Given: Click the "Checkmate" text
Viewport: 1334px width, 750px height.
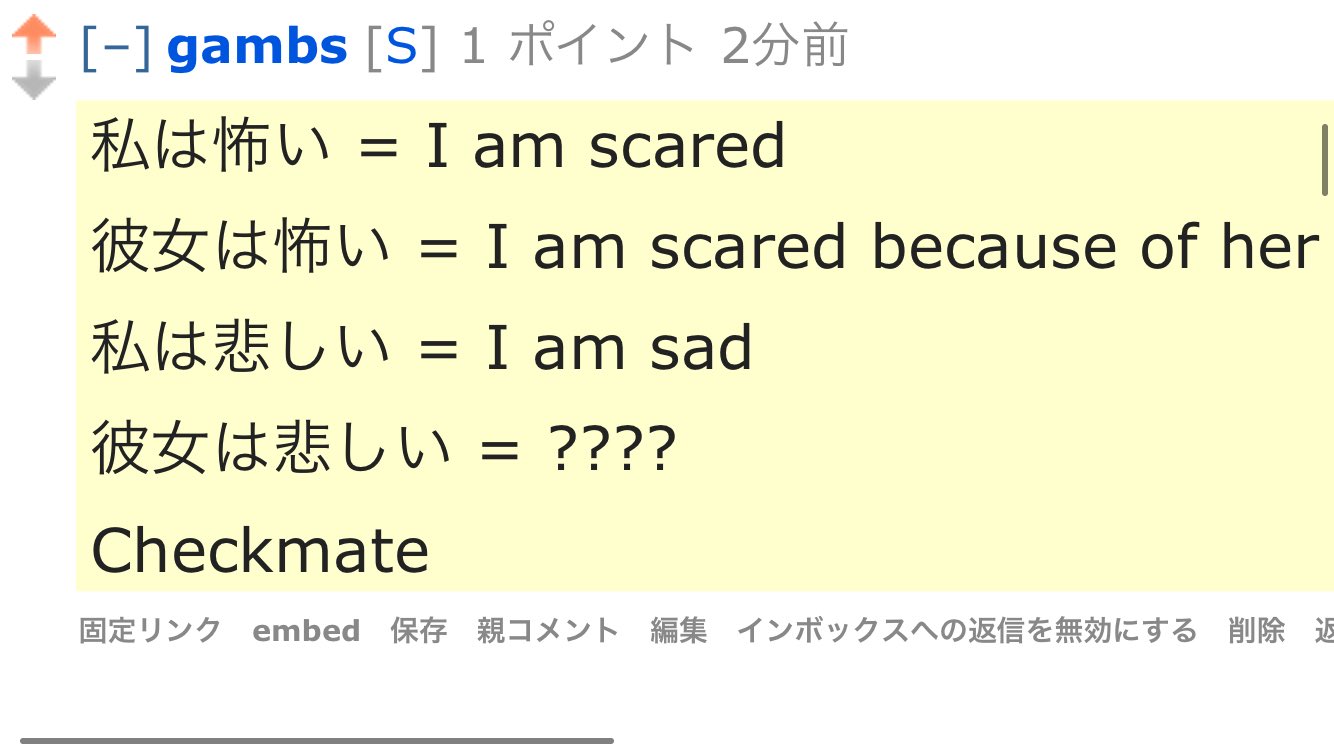Looking at the screenshot, I should click(260, 551).
